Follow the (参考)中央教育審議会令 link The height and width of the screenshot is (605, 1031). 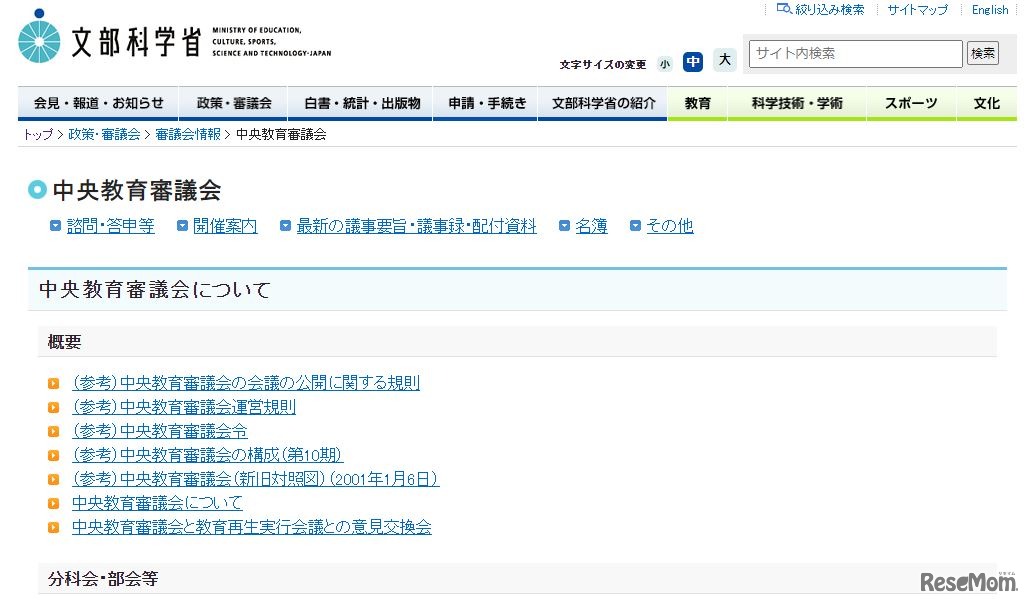click(x=159, y=431)
